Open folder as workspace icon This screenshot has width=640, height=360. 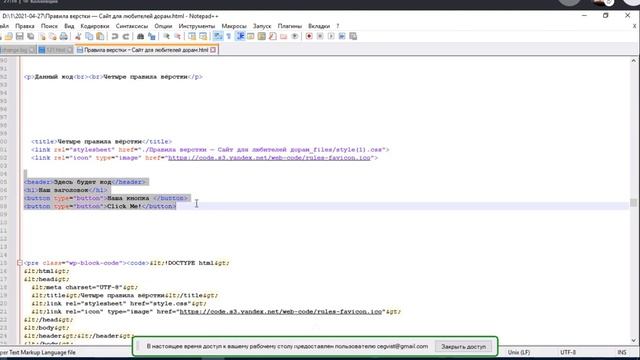[x=283, y=36]
